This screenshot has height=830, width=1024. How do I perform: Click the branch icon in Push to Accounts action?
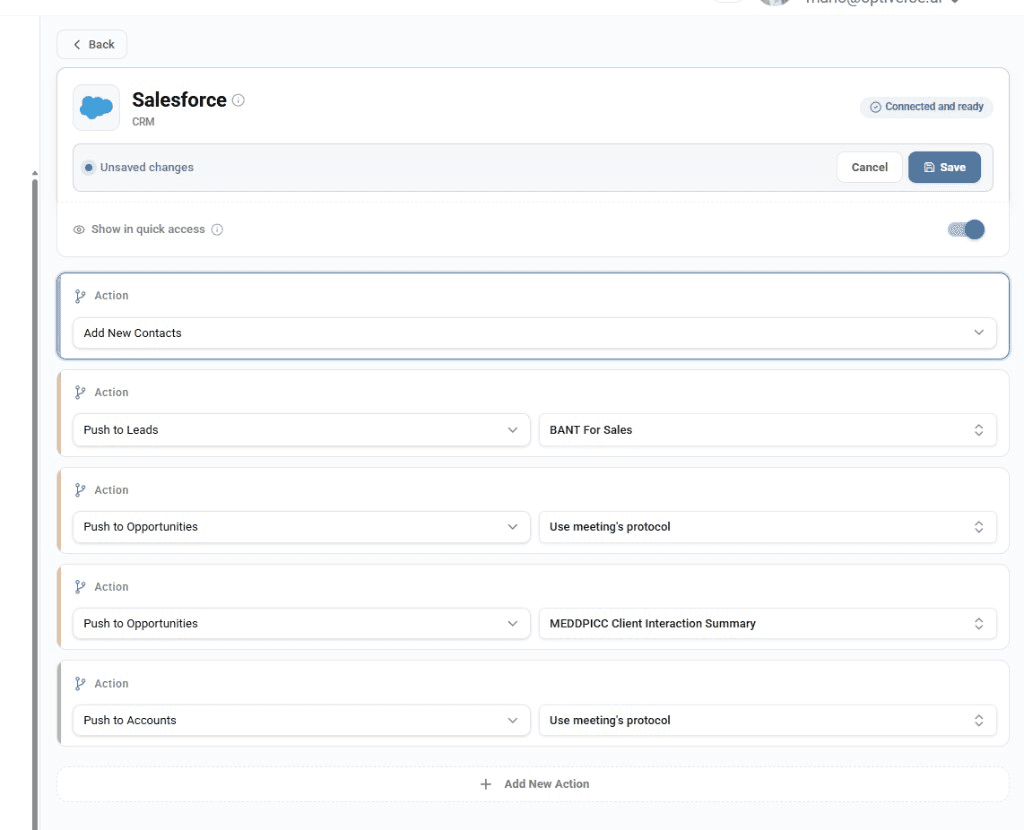click(x=80, y=684)
